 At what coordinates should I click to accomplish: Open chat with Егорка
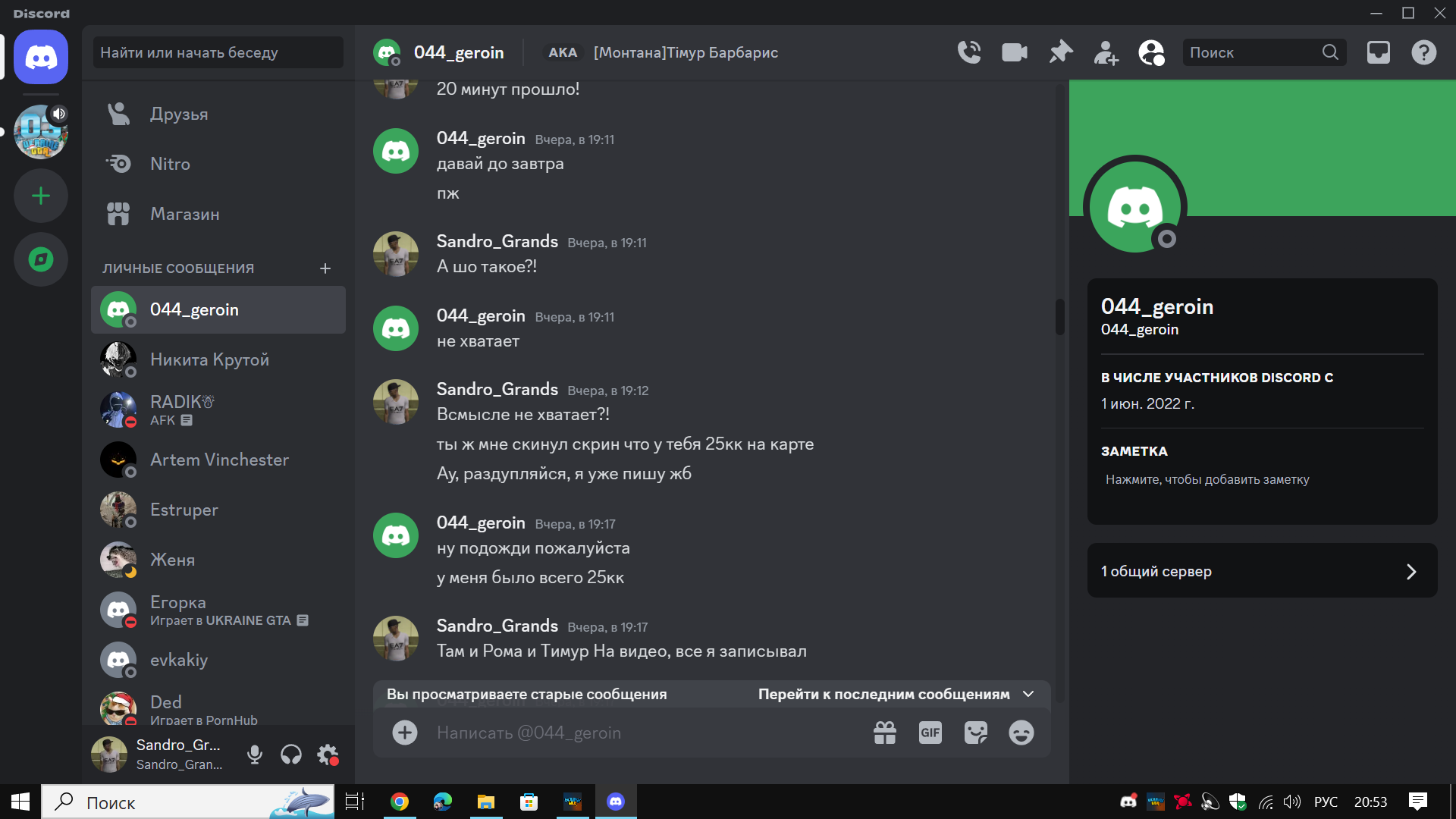218,610
